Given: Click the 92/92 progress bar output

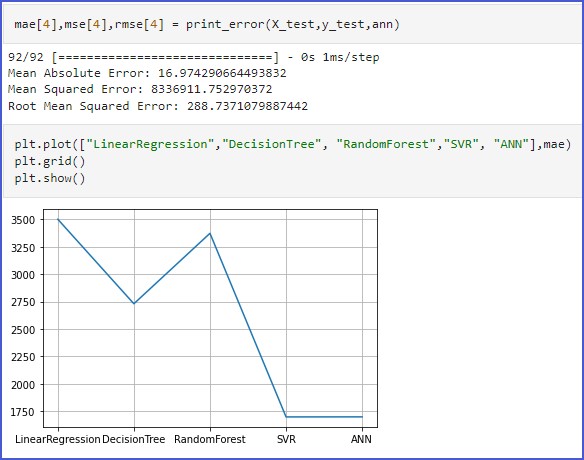Looking at the screenshot, I should pos(194,57).
